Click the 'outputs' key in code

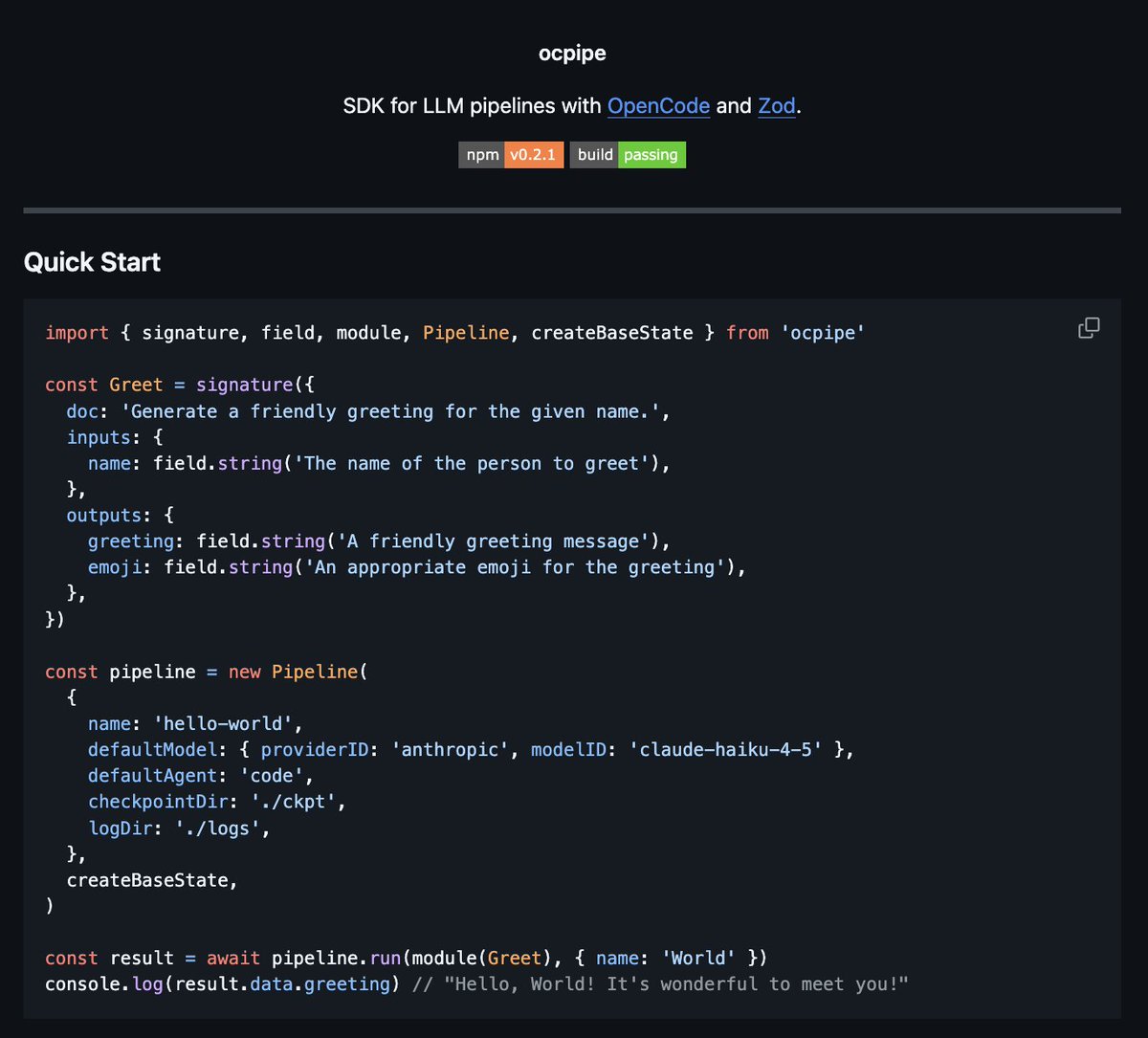point(104,516)
